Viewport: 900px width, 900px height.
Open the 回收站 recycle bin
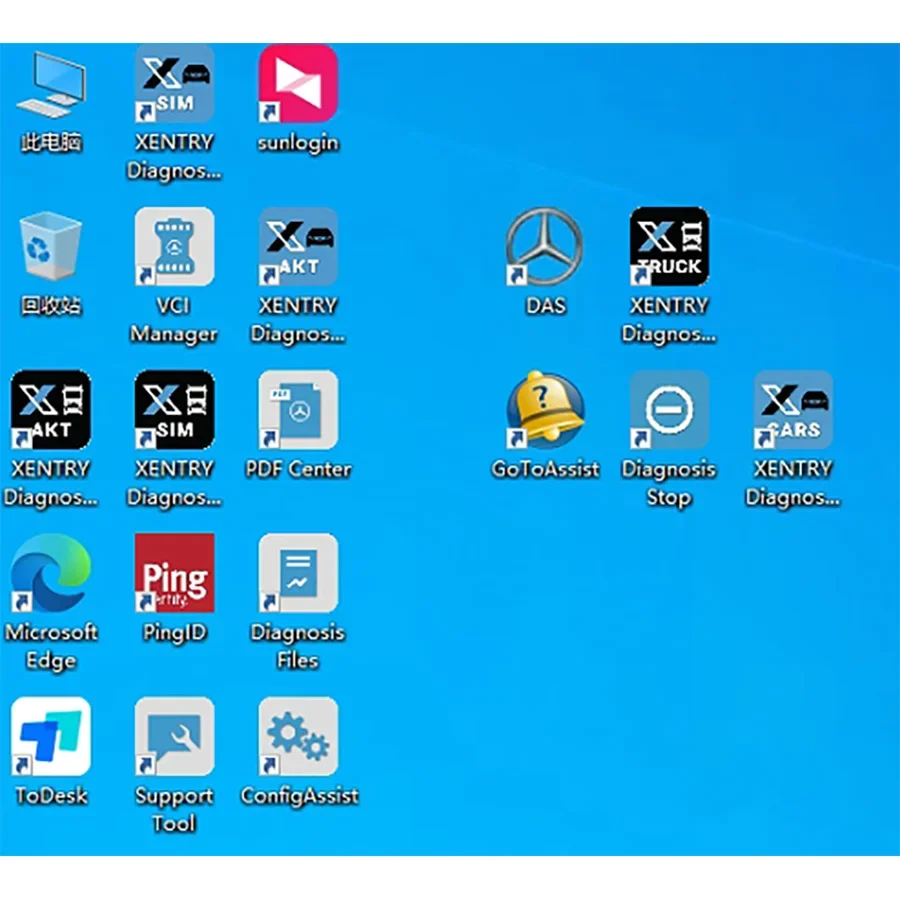51,247
